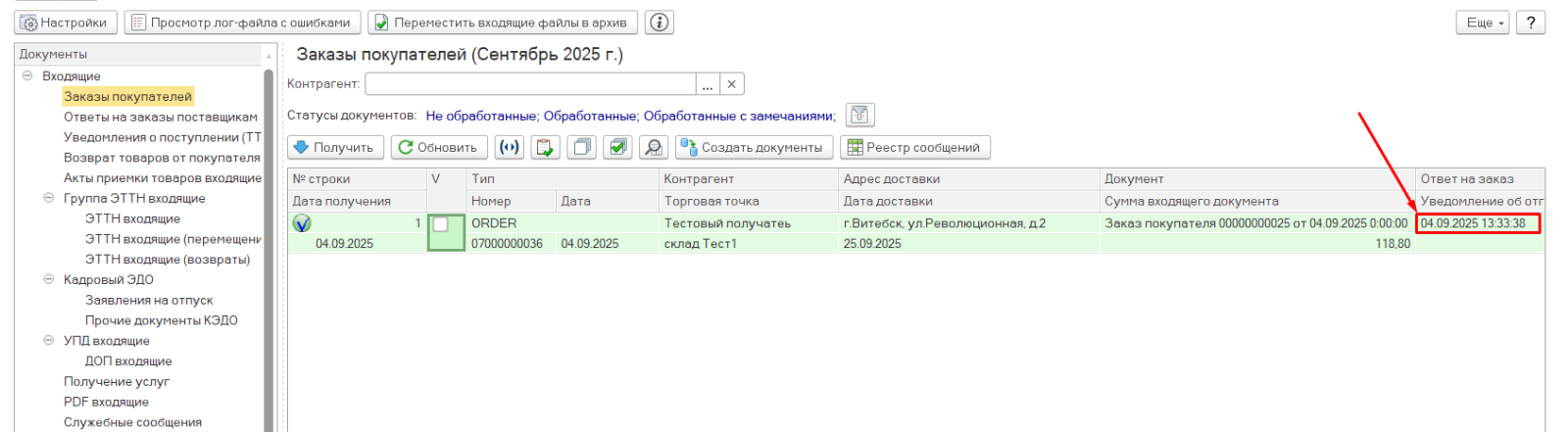1568x432 pixels.
Task: Collapse the Группа ЭТТН входящие node
Action: [x=49, y=198]
